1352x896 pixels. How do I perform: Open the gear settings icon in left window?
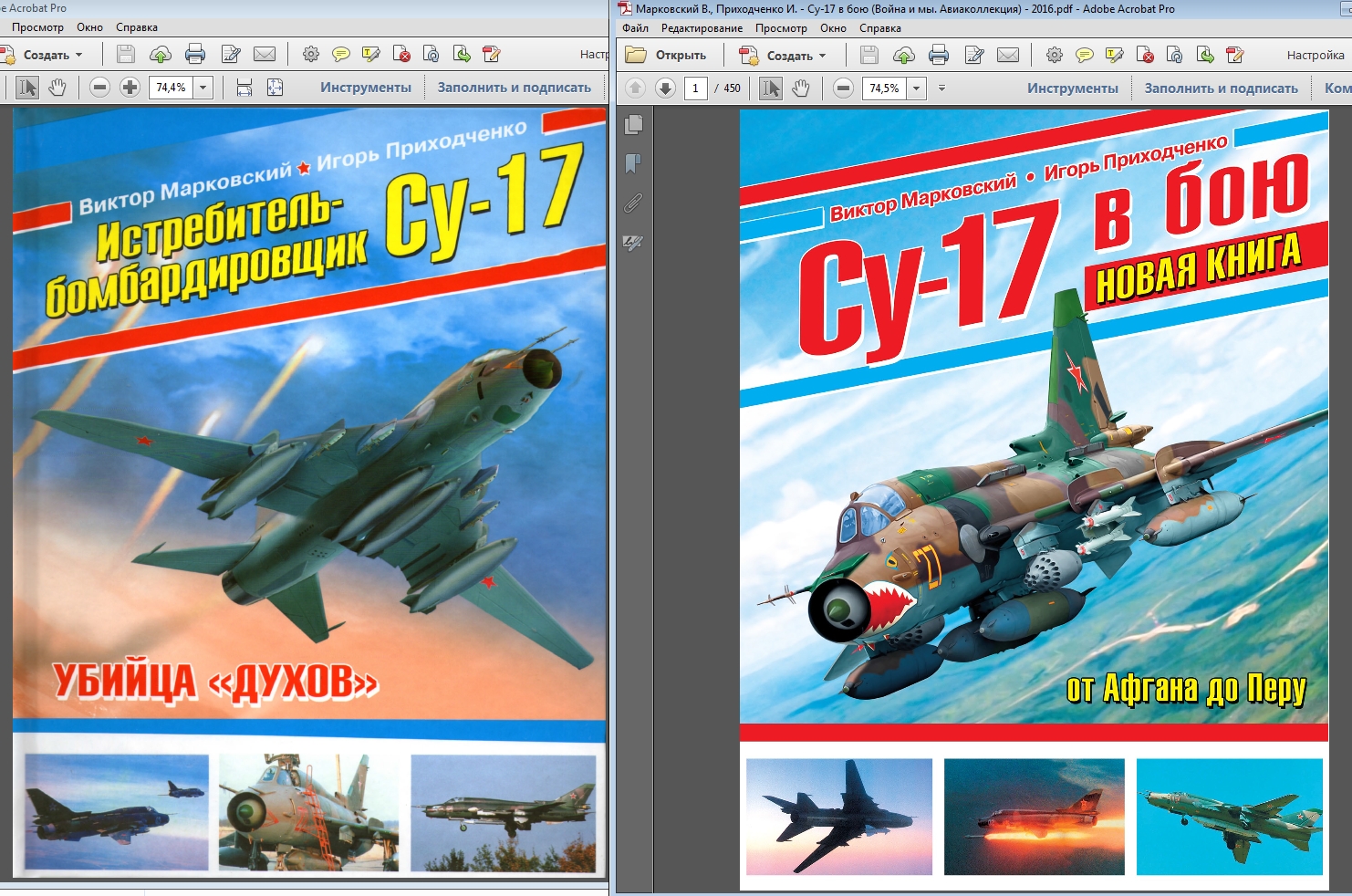[311, 54]
